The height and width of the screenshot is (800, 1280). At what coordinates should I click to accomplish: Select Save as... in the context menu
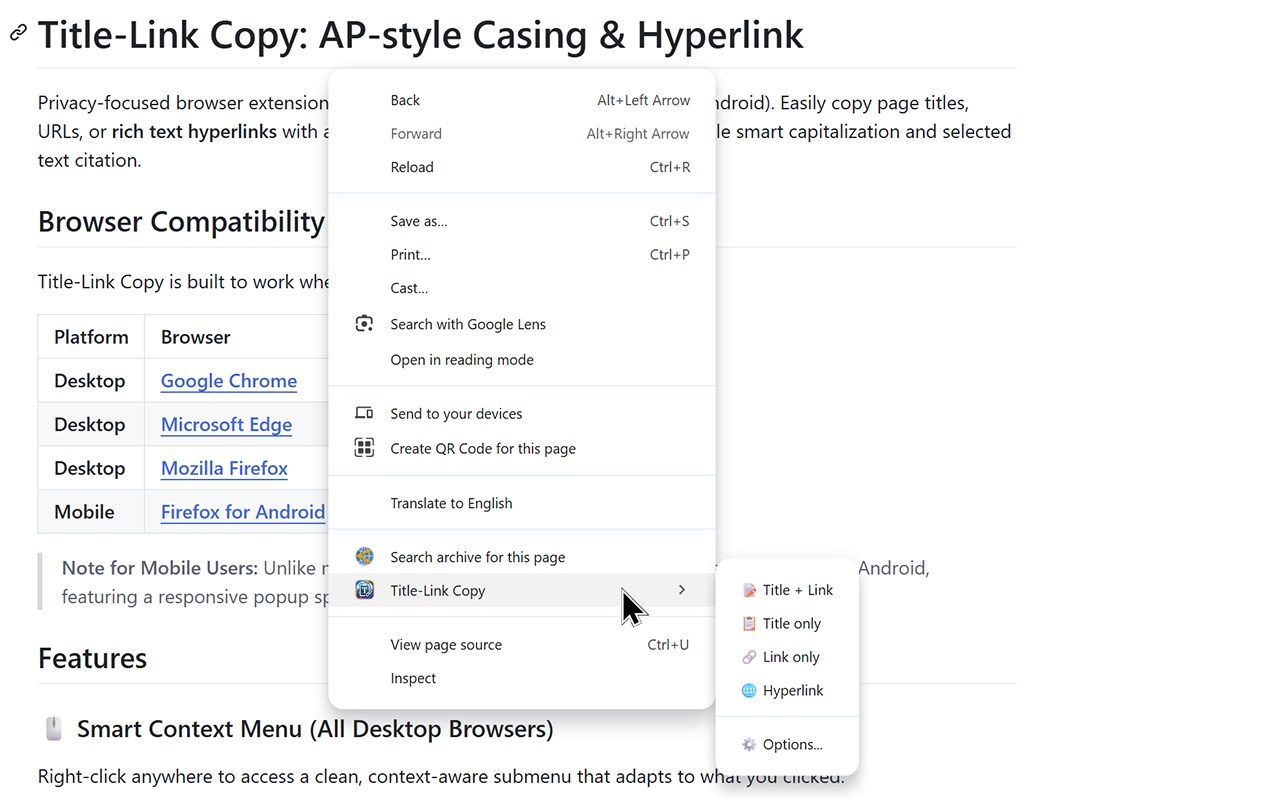(522, 221)
